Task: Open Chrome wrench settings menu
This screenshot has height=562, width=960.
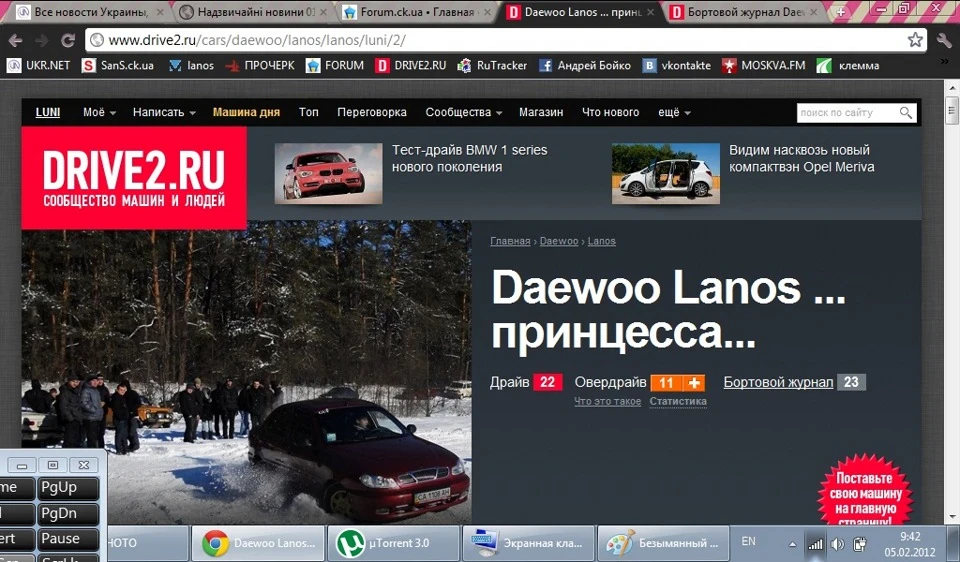Action: 943,40
